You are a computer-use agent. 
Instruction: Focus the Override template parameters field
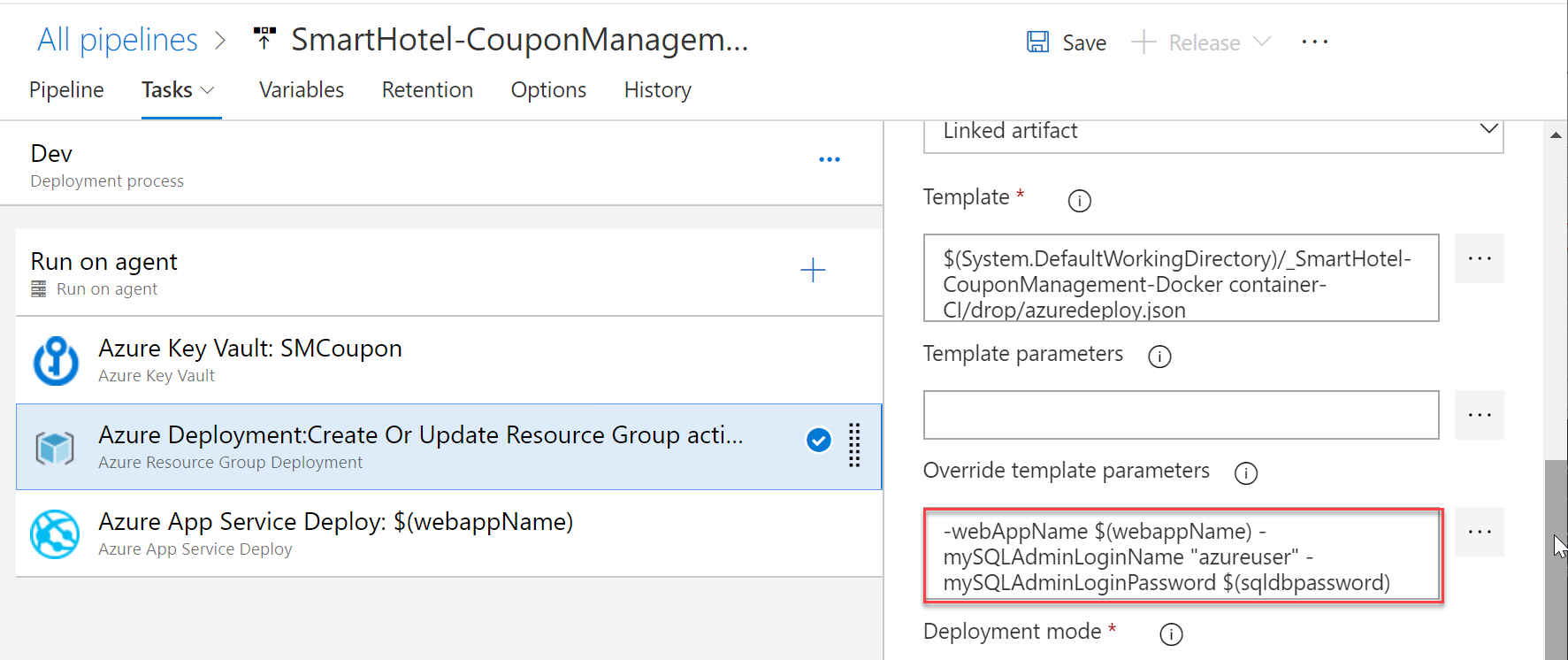pyautogui.click(x=1182, y=556)
